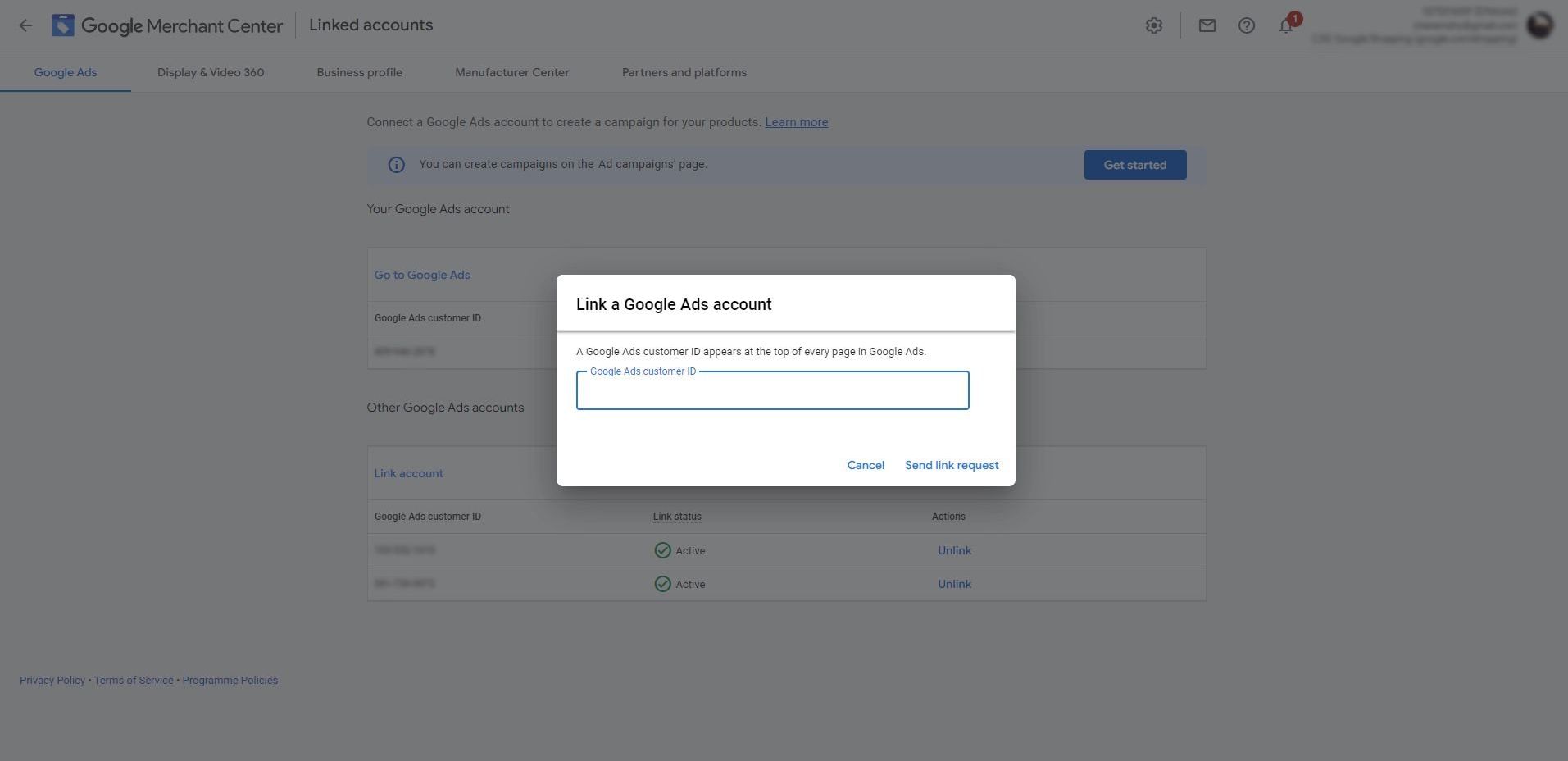Click the Get started button
The height and width of the screenshot is (761, 1568).
[x=1134, y=164]
